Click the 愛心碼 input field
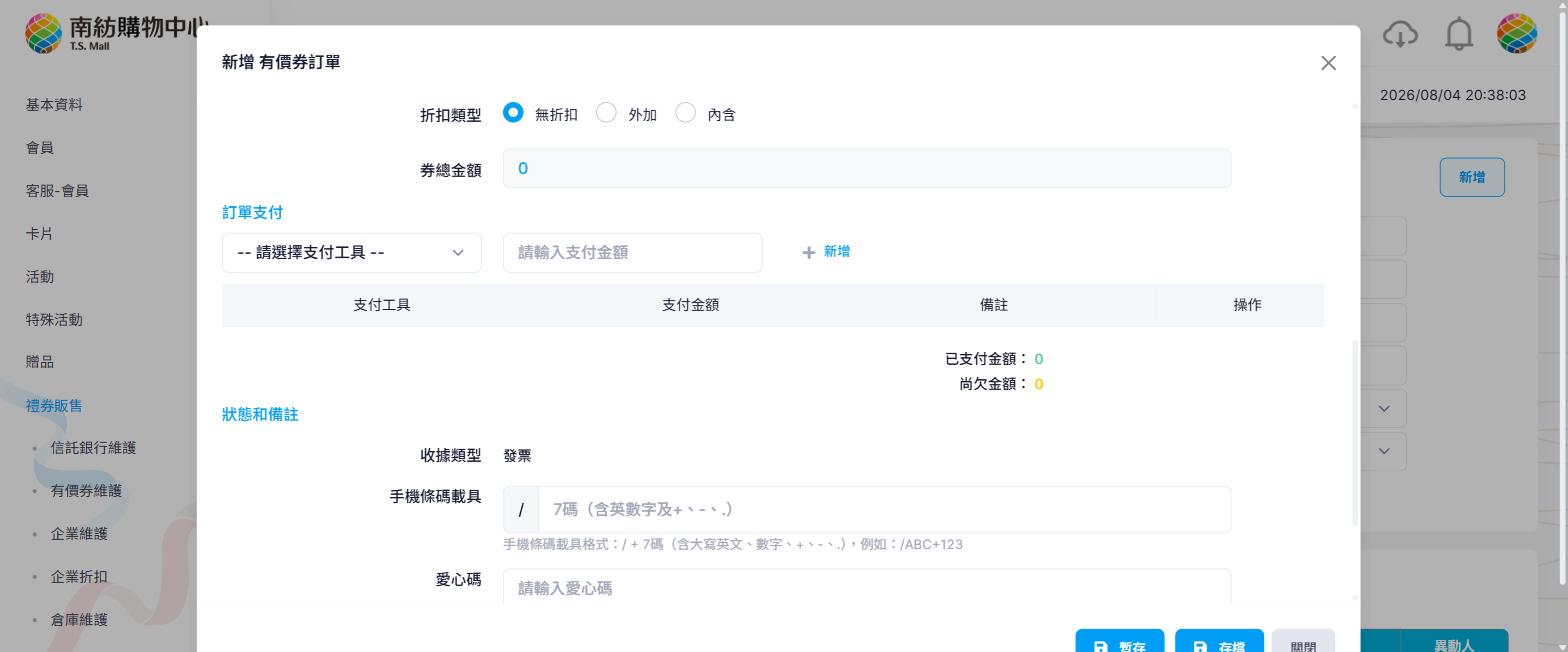This screenshot has width=1568, height=652. (867, 587)
